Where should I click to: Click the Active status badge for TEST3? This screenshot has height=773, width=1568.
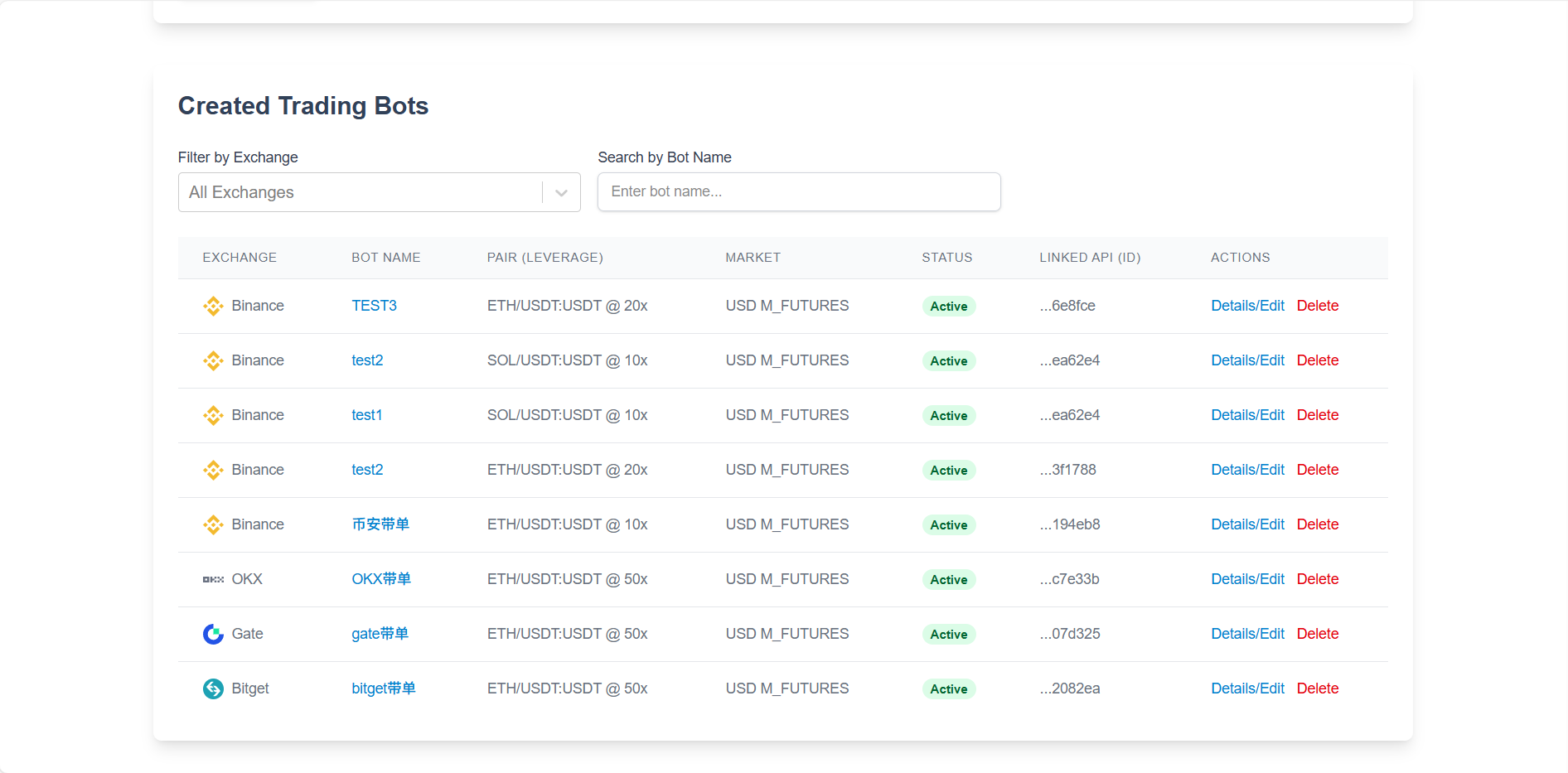(x=948, y=306)
